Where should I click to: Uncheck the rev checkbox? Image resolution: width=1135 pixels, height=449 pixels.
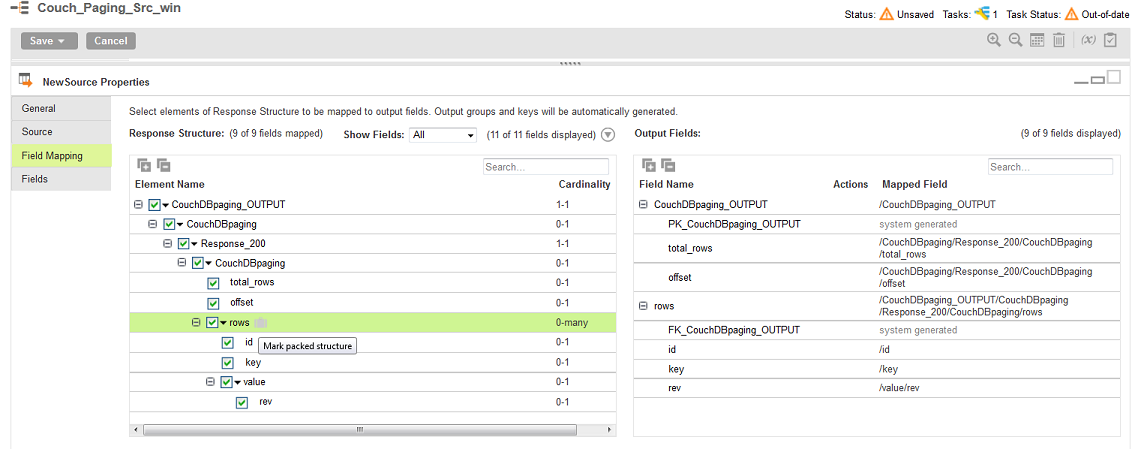point(242,403)
